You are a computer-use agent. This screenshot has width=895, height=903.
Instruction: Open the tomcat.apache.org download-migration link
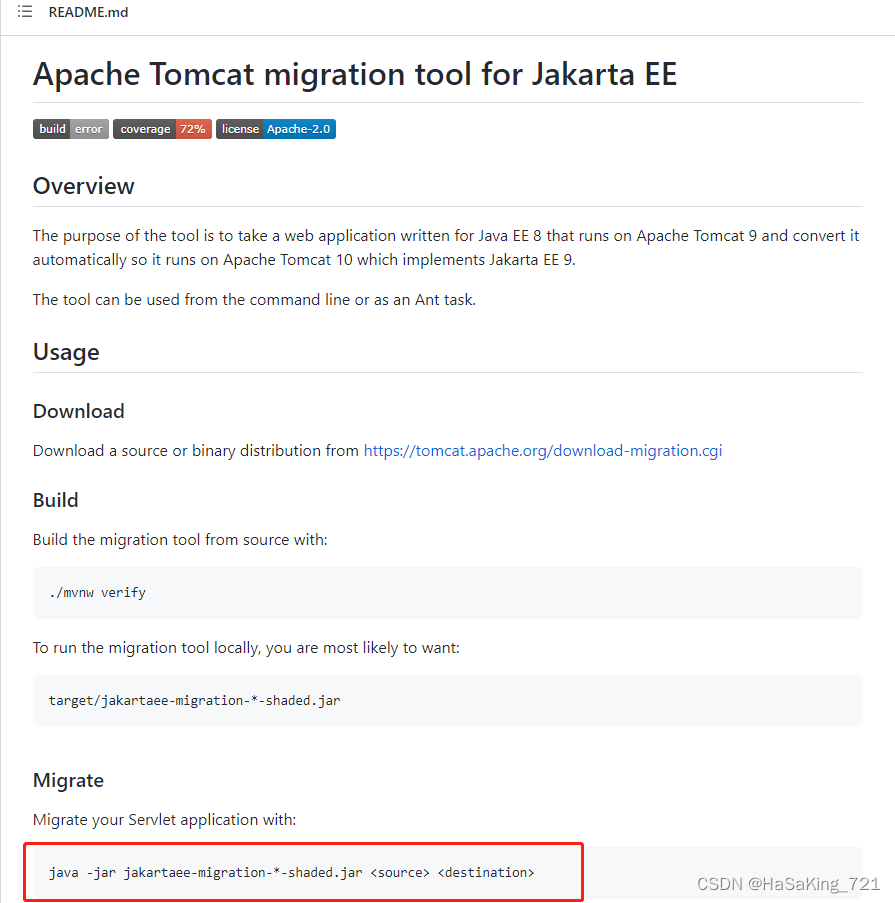543,450
